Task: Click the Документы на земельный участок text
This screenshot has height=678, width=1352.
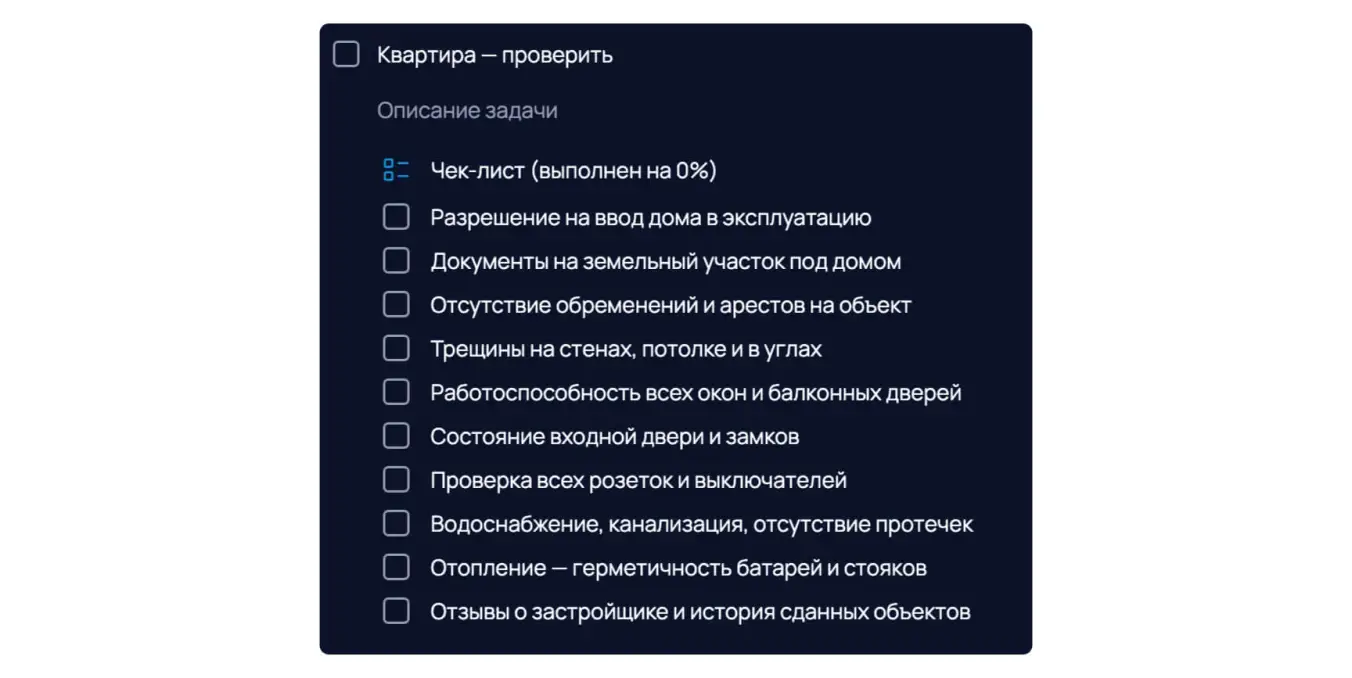Action: (665, 261)
